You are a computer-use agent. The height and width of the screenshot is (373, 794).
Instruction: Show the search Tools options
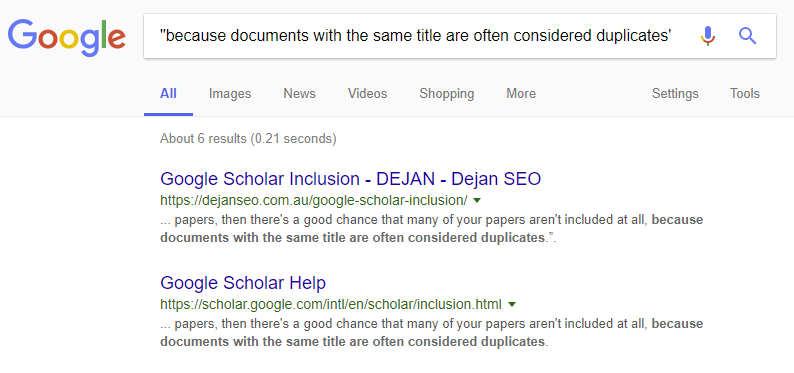[x=744, y=94]
